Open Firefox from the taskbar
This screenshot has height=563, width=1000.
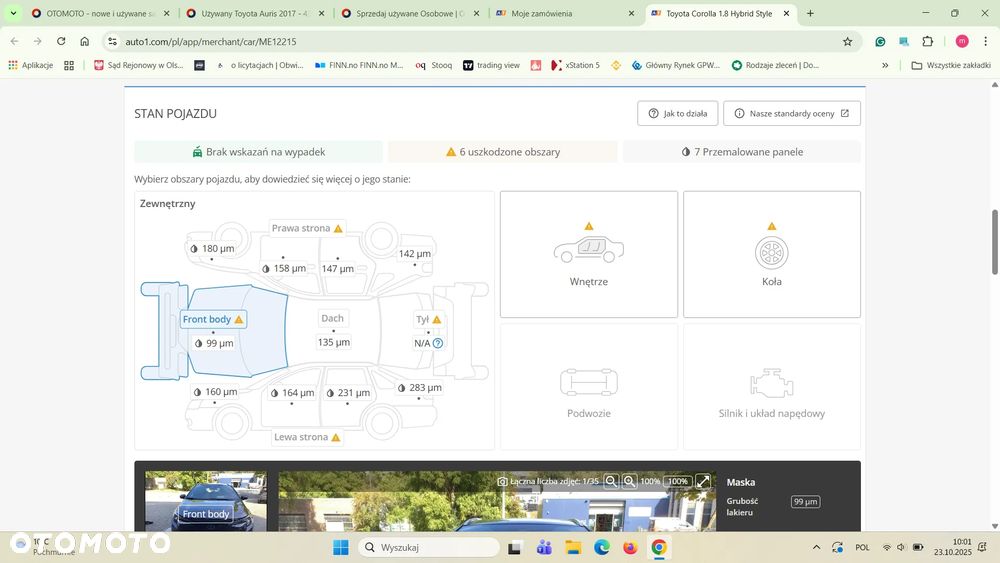[630, 547]
